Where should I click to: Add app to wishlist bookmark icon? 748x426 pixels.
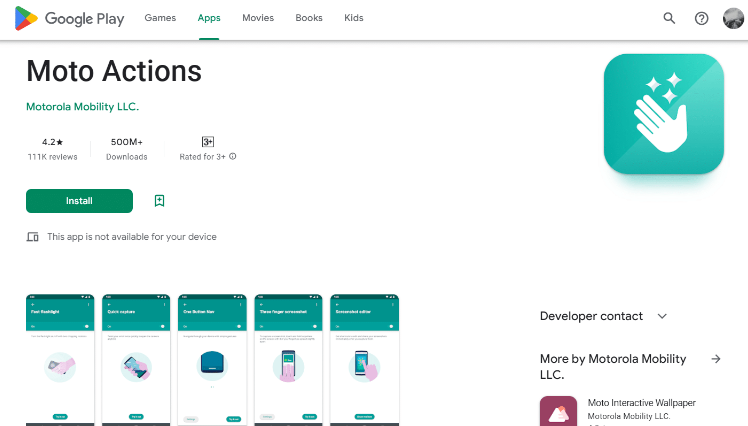(x=159, y=201)
